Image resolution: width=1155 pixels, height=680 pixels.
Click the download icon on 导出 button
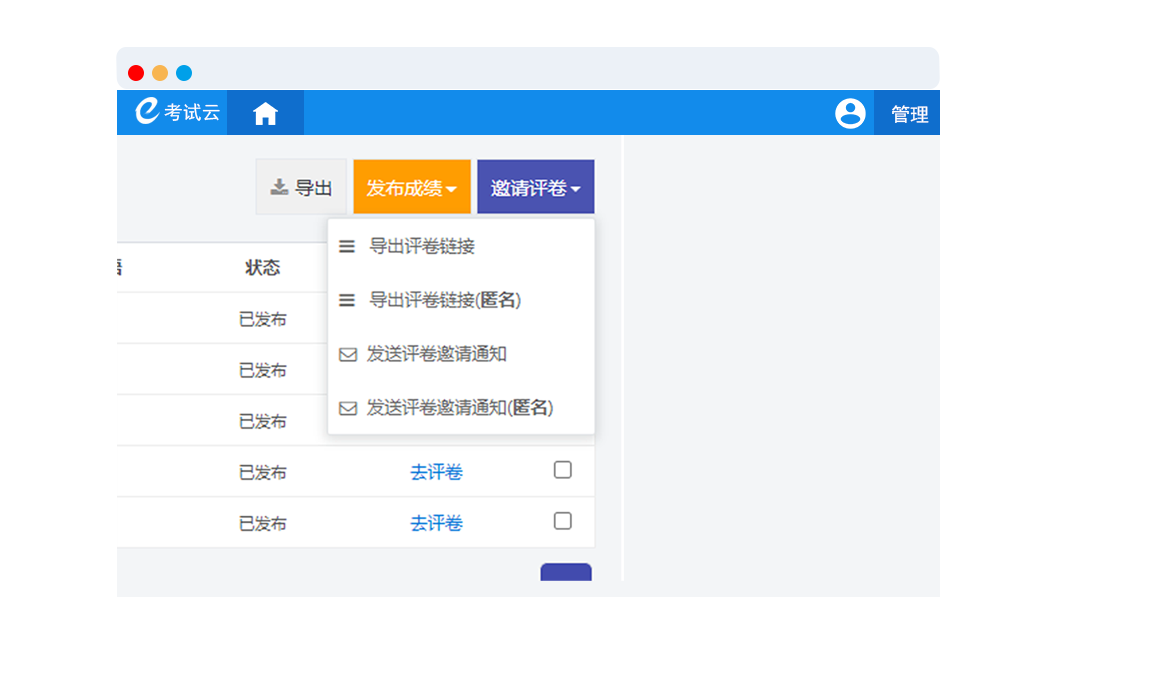click(279, 187)
